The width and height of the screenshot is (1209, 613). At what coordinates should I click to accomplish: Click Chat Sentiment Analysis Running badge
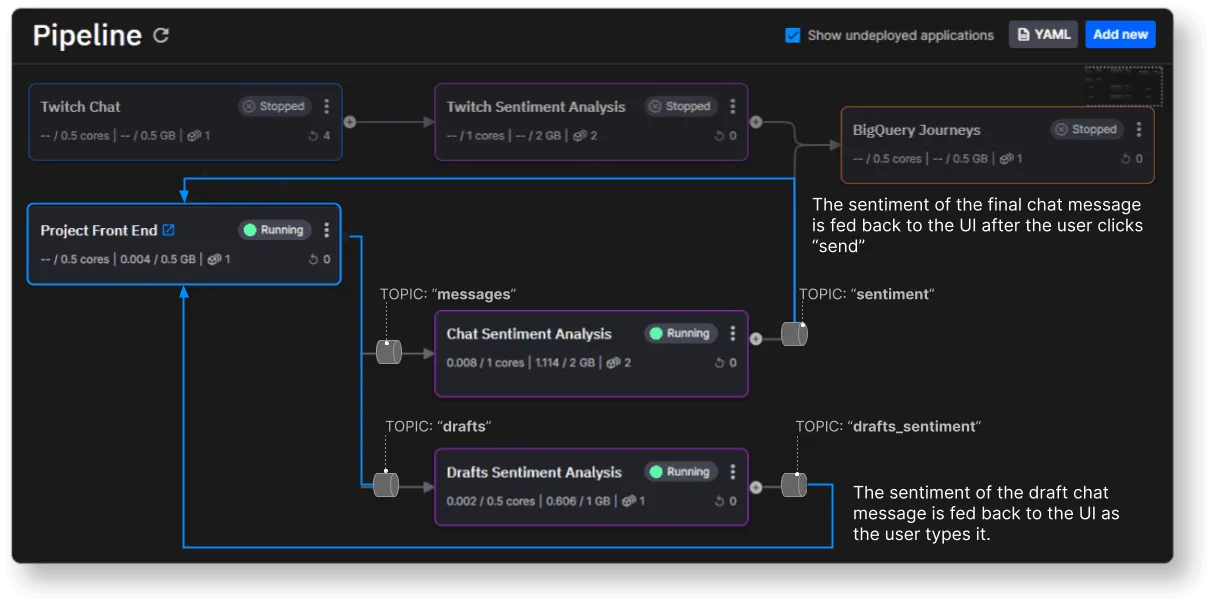coord(680,333)
